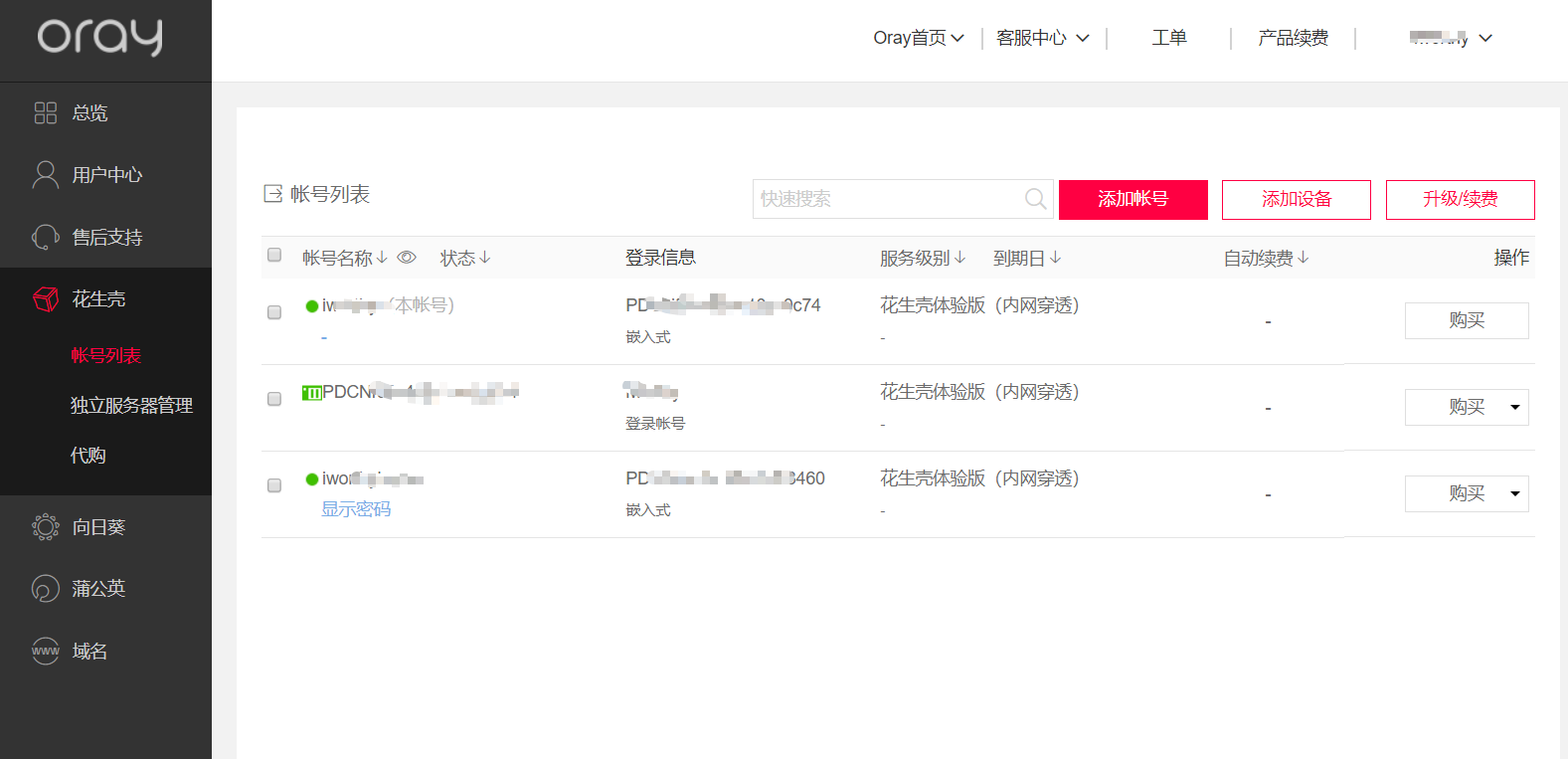Click the 用户中心 person icon
The height and width of the screenshot is (759, 1568).
[x=46, y=174]
